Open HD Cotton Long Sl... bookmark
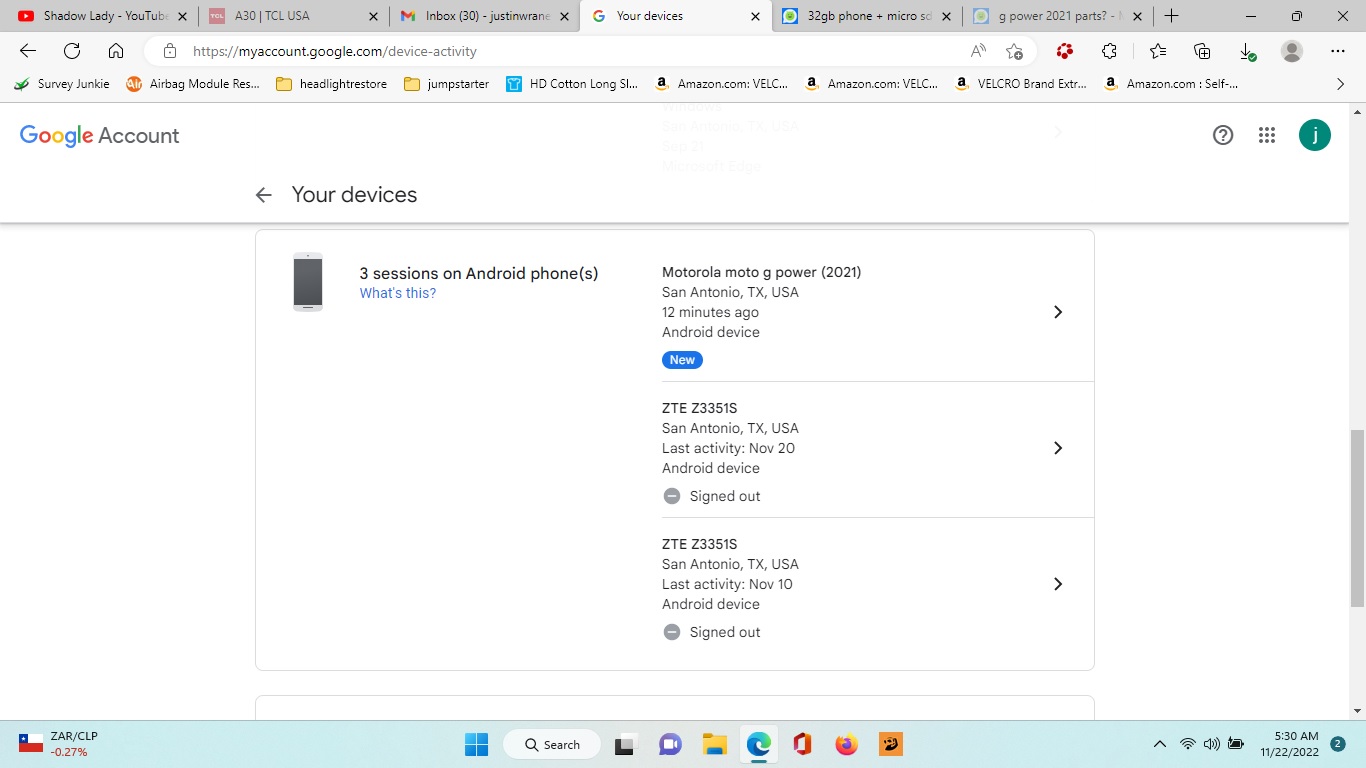 point(572,84)
